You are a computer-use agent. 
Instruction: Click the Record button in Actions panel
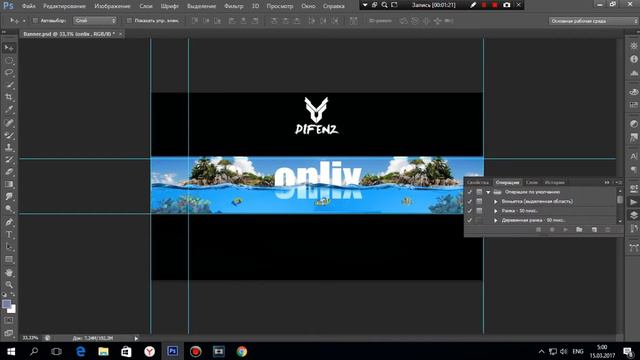click(x=552, y=230)
